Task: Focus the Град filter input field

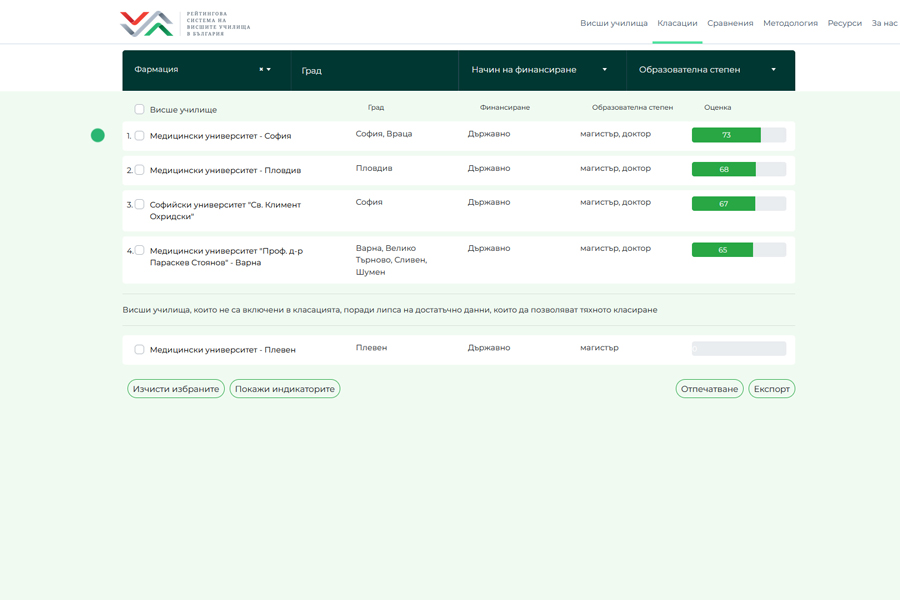Action: tap(374, 70)
